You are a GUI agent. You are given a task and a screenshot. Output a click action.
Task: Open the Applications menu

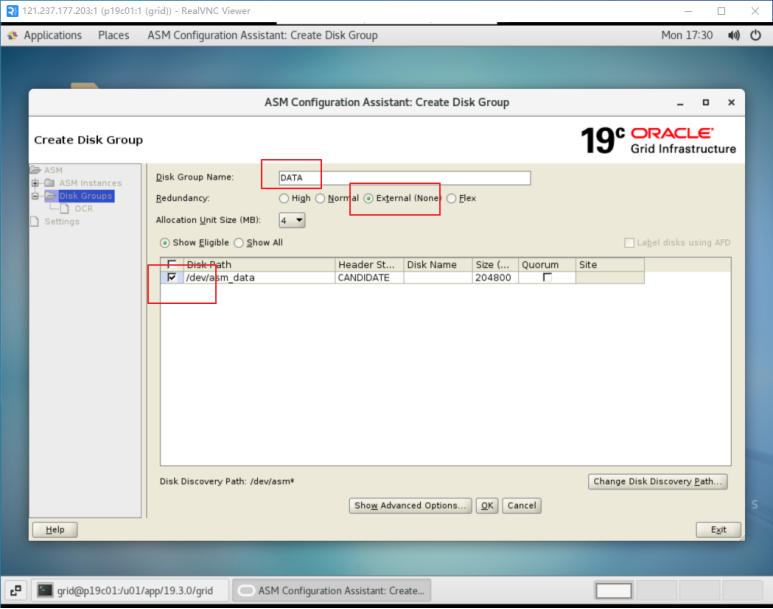pos(53,36)
